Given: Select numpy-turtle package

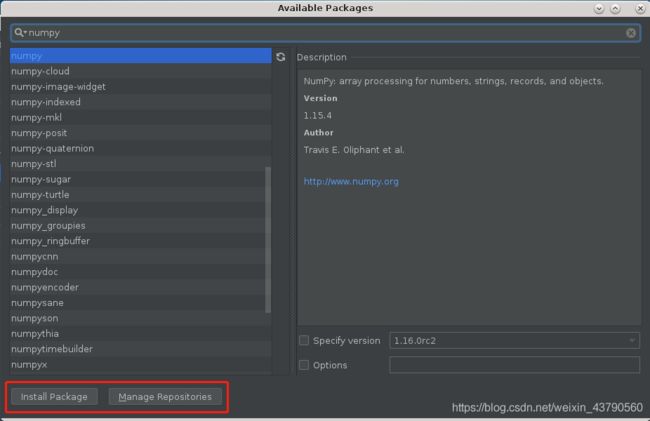Looking at the screenshot, I should pyautogui.click(x=141, y=195).
